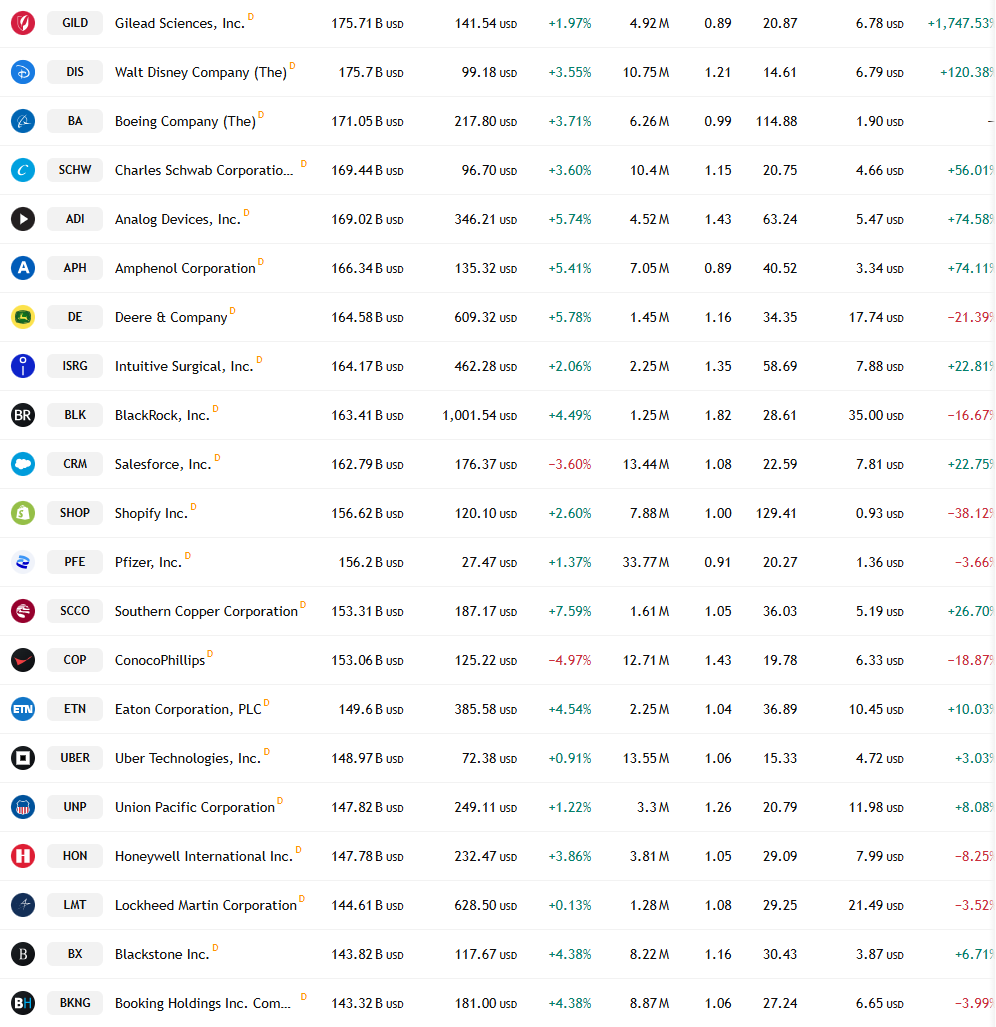Click Pfizer volume 33.77 M
Screen dimensions: 996x1027
click(x=646, y=562)
